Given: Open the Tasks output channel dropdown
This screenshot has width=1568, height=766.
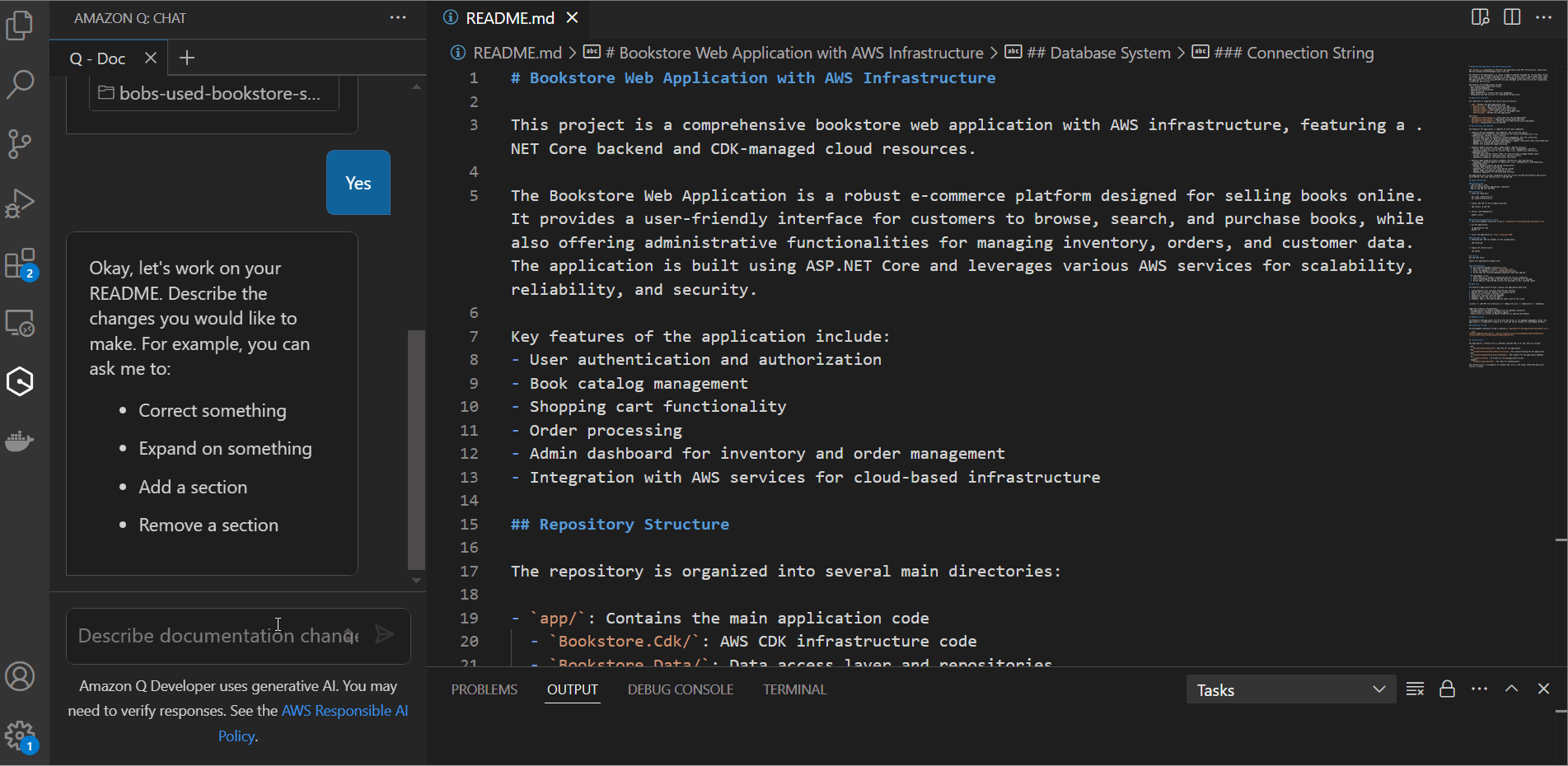Looking at the screenshot, I should (x=1290, y=689).
